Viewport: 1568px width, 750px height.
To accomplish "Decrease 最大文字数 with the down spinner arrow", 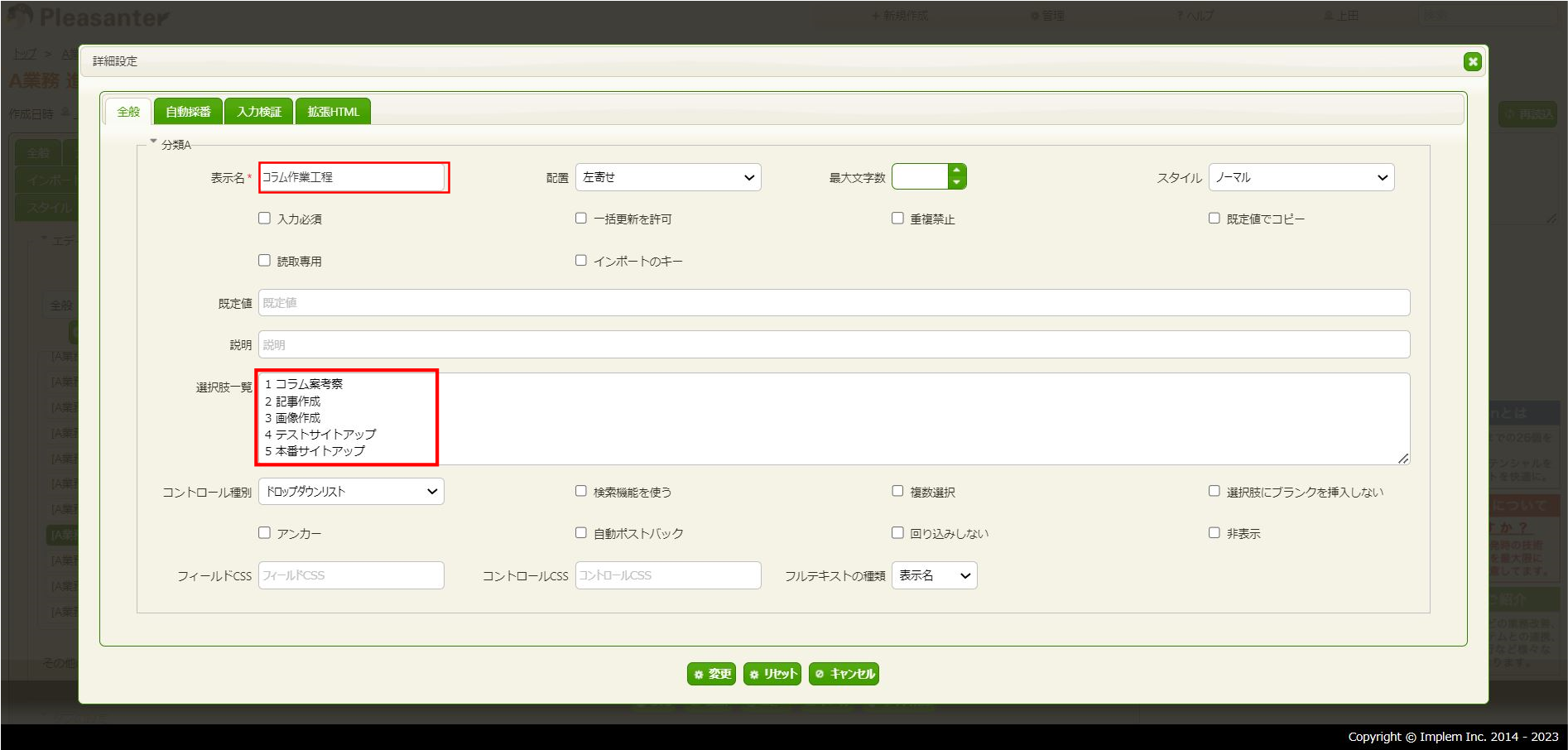I will 956,183.
